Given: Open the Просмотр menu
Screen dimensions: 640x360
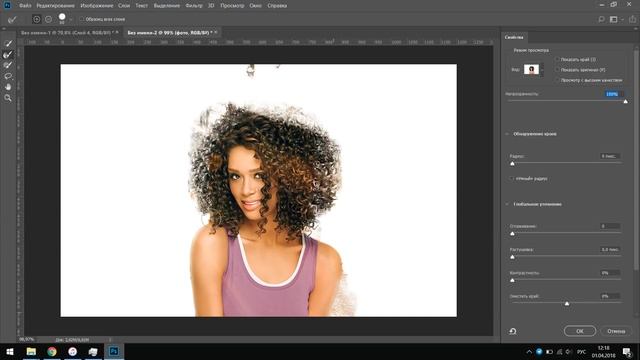Looking at the screenshot, I should coord(232,6).
